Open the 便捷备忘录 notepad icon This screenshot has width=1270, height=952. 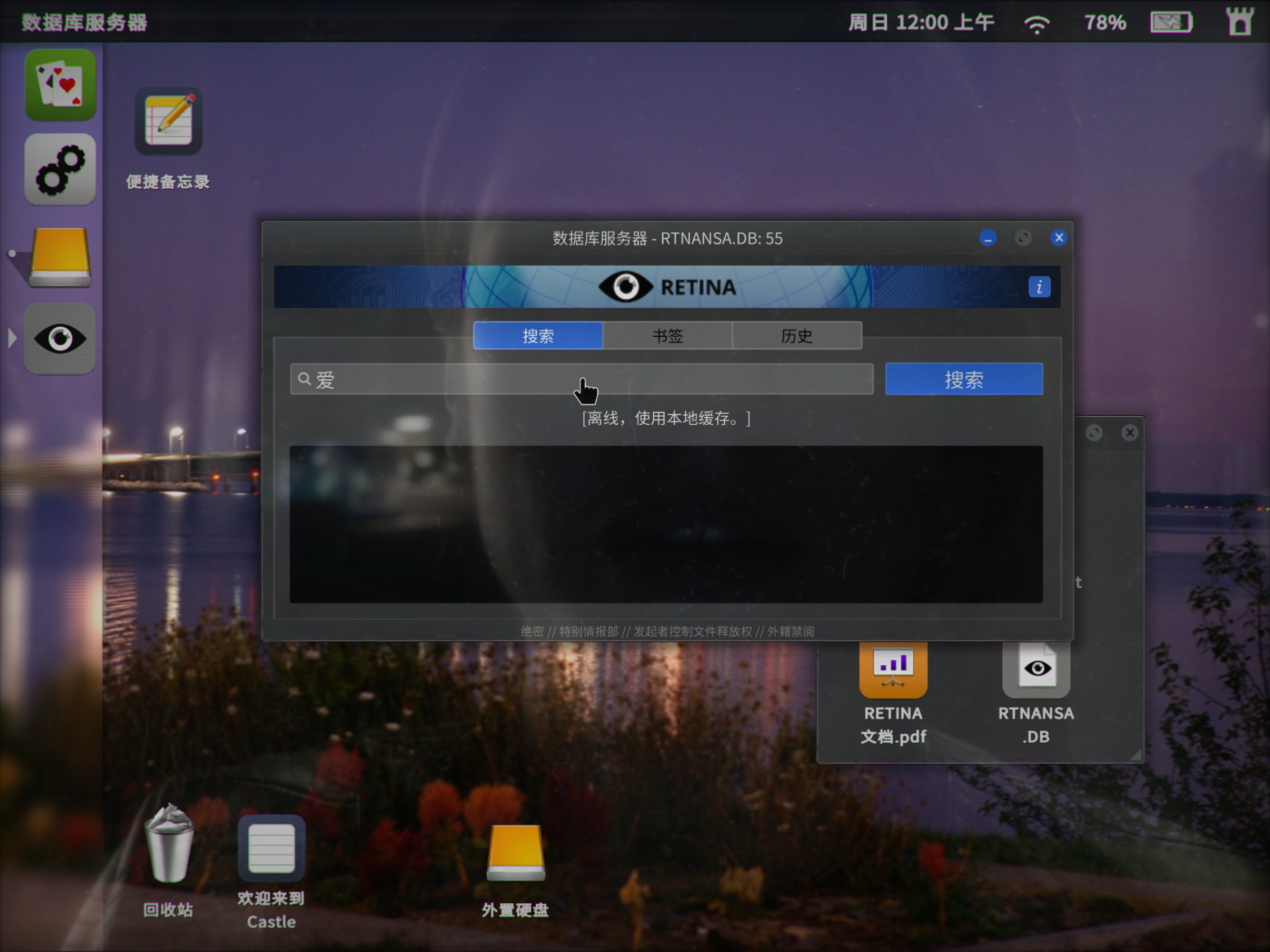pyautogui.click(x=168, y=121)
